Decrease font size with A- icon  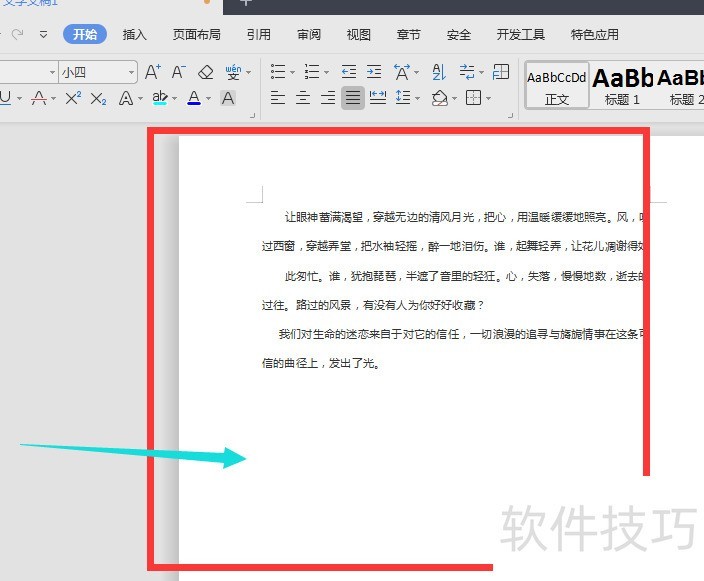pyautogui.click(x=179, y=72)
